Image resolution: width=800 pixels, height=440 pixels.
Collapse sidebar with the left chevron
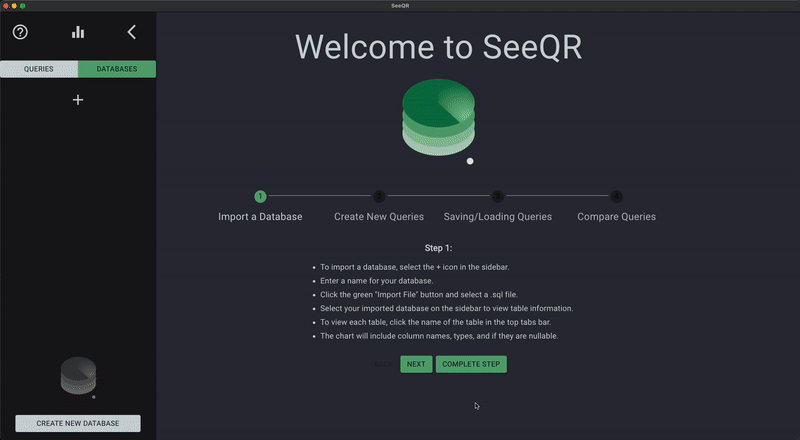tap(132, 32)
